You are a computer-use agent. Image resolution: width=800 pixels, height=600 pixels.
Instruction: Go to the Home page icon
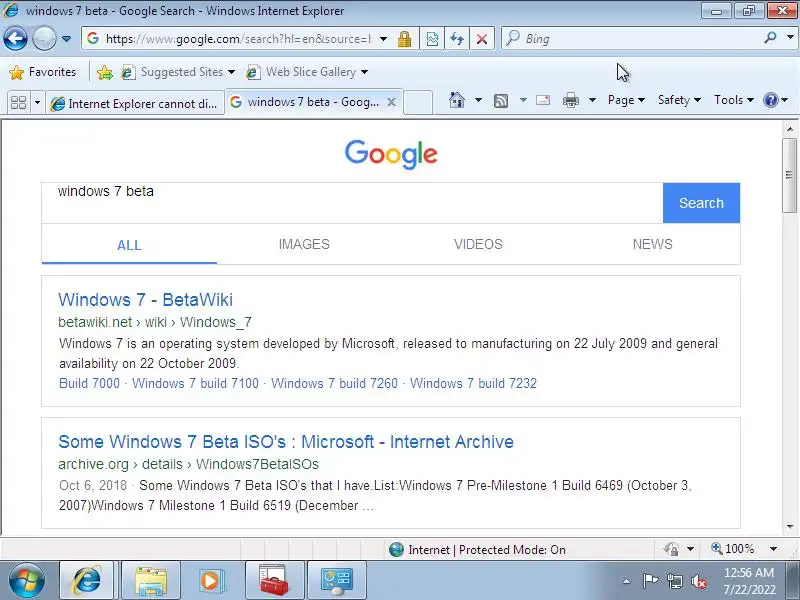point(457,100)
